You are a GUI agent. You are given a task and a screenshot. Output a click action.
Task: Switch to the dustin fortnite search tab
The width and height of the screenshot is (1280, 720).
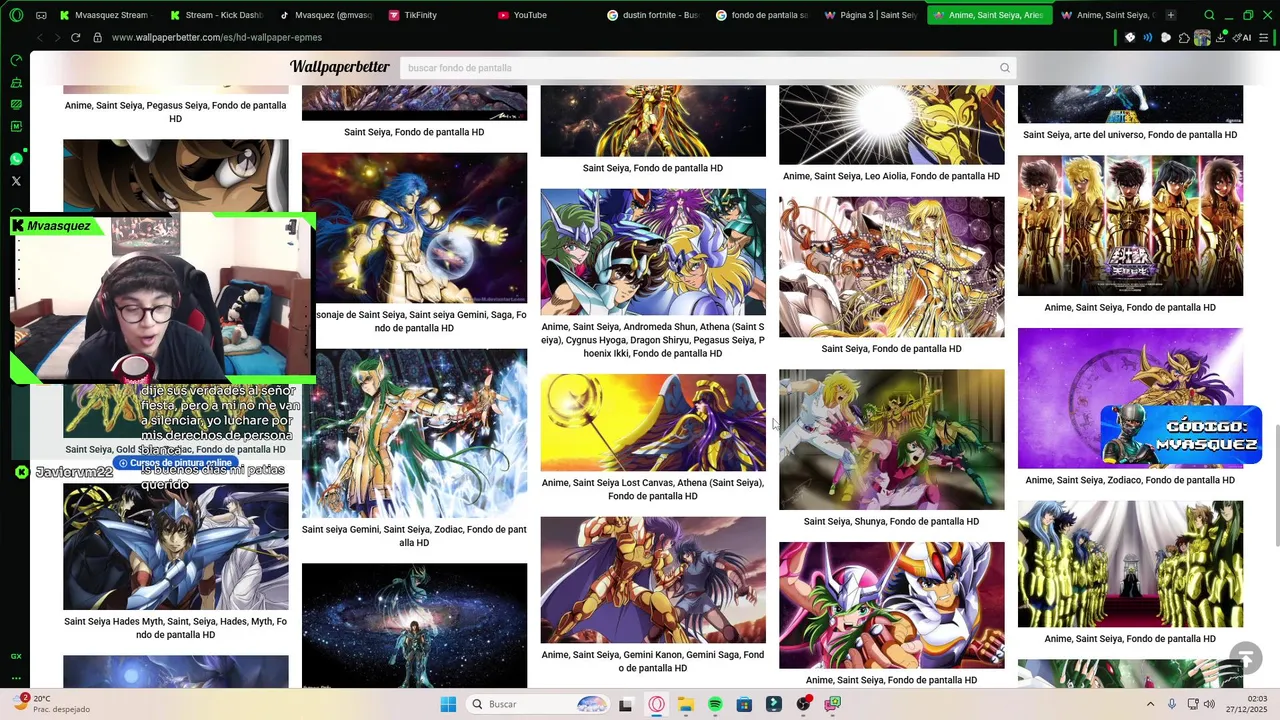653,15
